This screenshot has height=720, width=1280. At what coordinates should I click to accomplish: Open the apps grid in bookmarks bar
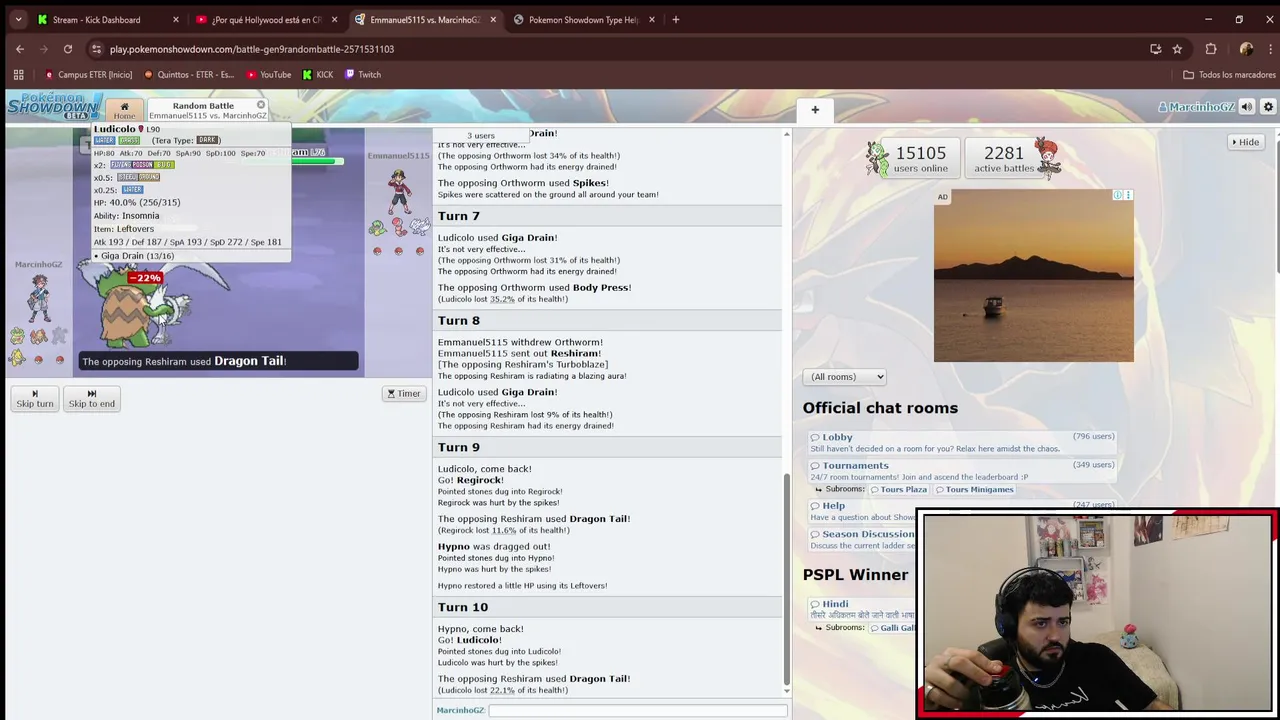[18, 75]
